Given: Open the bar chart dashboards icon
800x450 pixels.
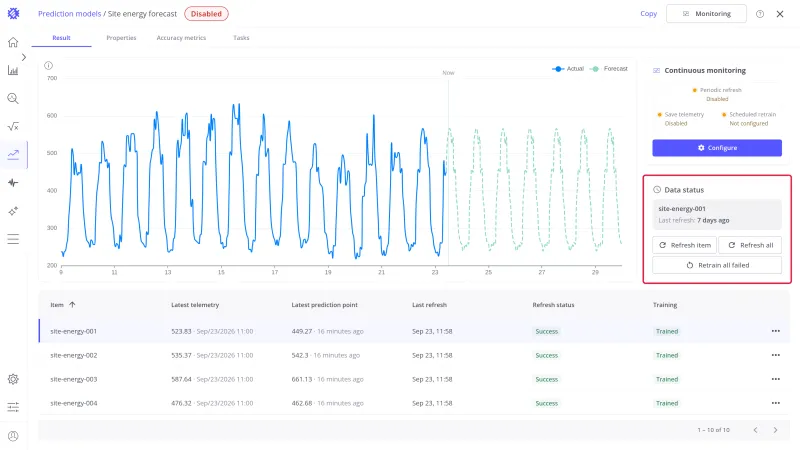Looking at the screenshot, I should tap(13, 70).
